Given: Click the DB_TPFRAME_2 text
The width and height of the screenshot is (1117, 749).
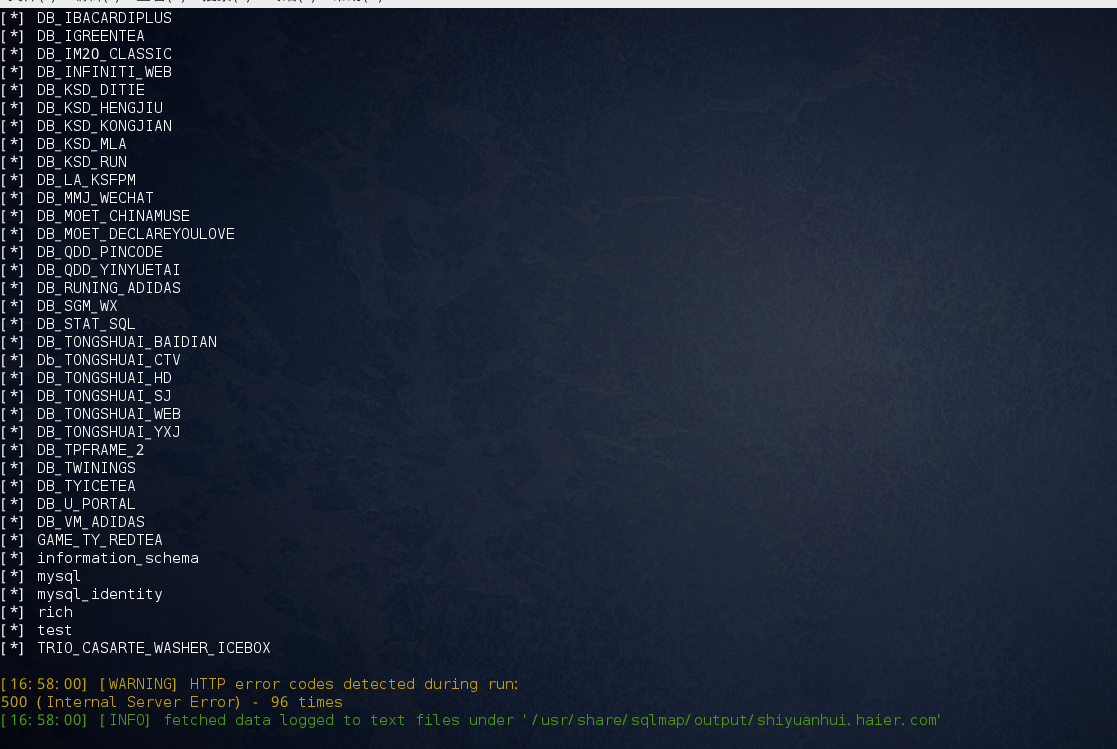Looking at the screenshot, I should click(x=90, y=450).
